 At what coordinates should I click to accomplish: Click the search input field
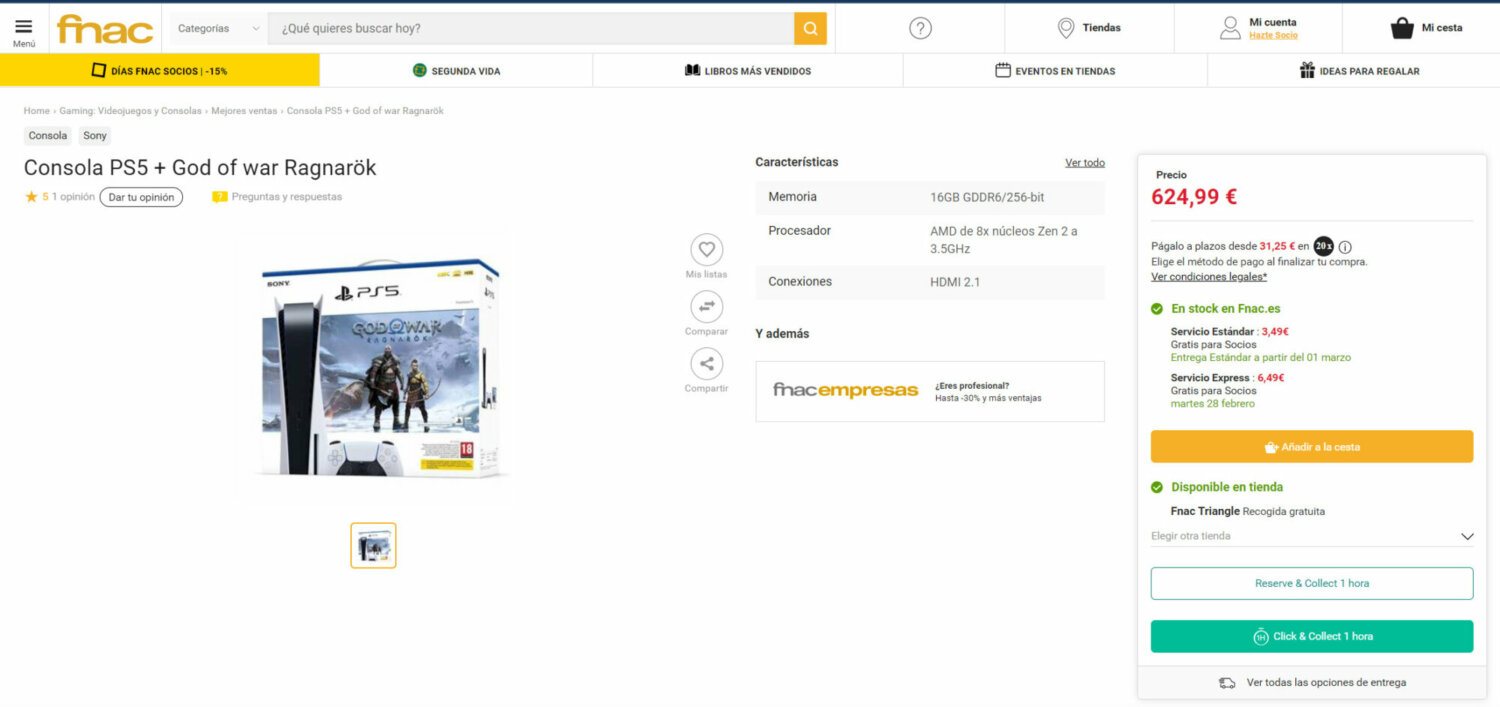click(530, 28)
